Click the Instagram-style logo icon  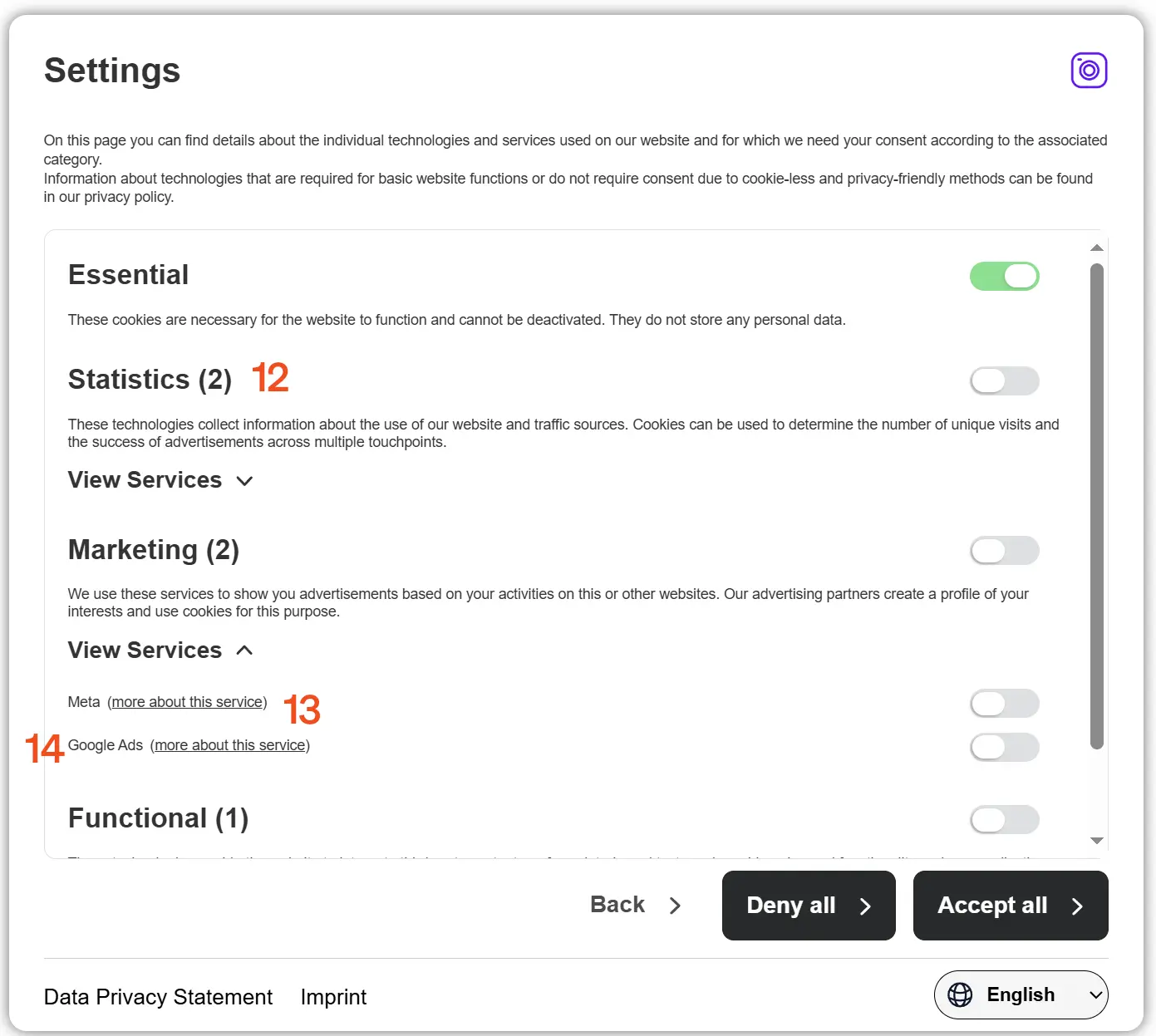click(x=1089, y=70)
